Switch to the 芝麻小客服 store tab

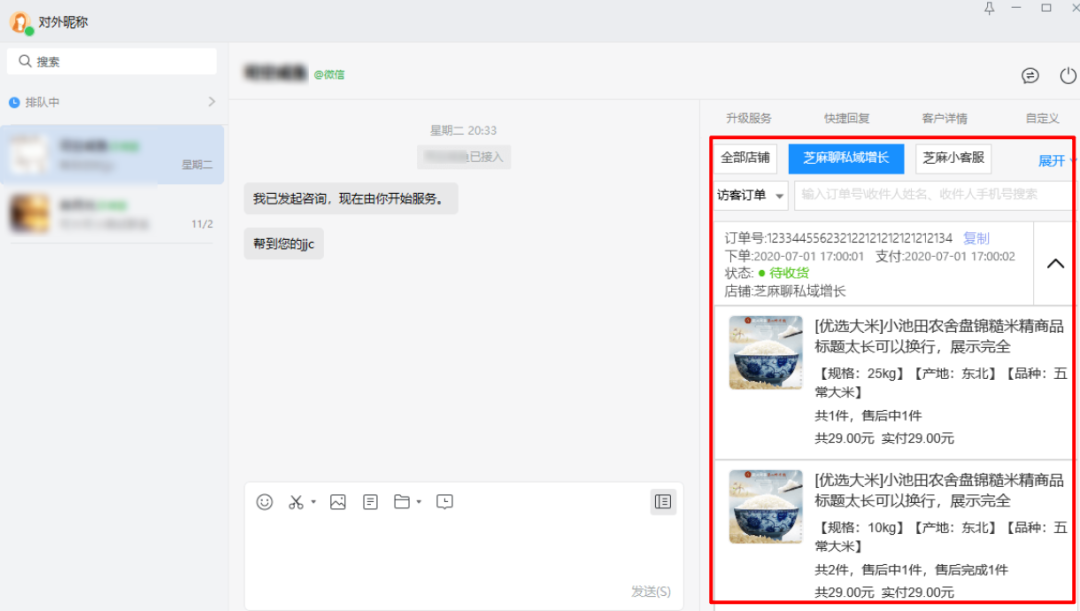952,159
